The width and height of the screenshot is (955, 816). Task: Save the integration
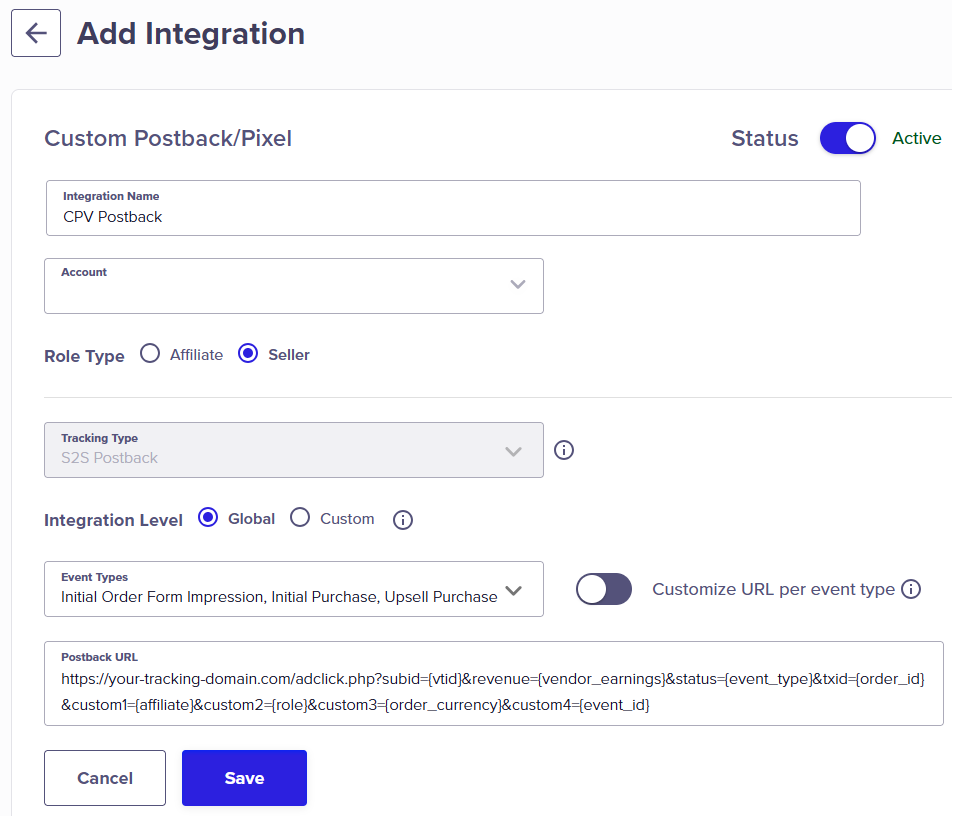(x=244, y=778)
